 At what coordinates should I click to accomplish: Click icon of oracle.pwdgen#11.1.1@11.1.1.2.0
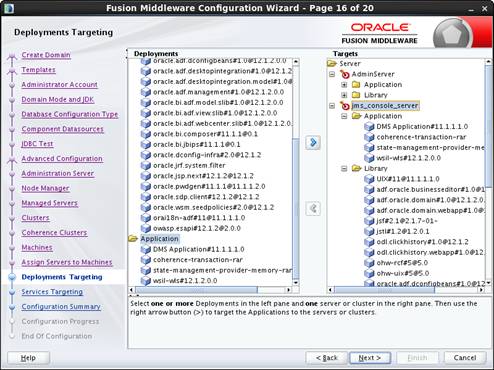click(x=146, y=186)
